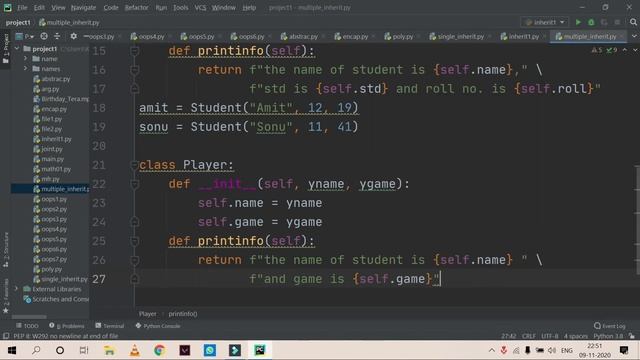640x360 pixels.
Task: Click 4 spaces indent setting
Action: point(576,336)
